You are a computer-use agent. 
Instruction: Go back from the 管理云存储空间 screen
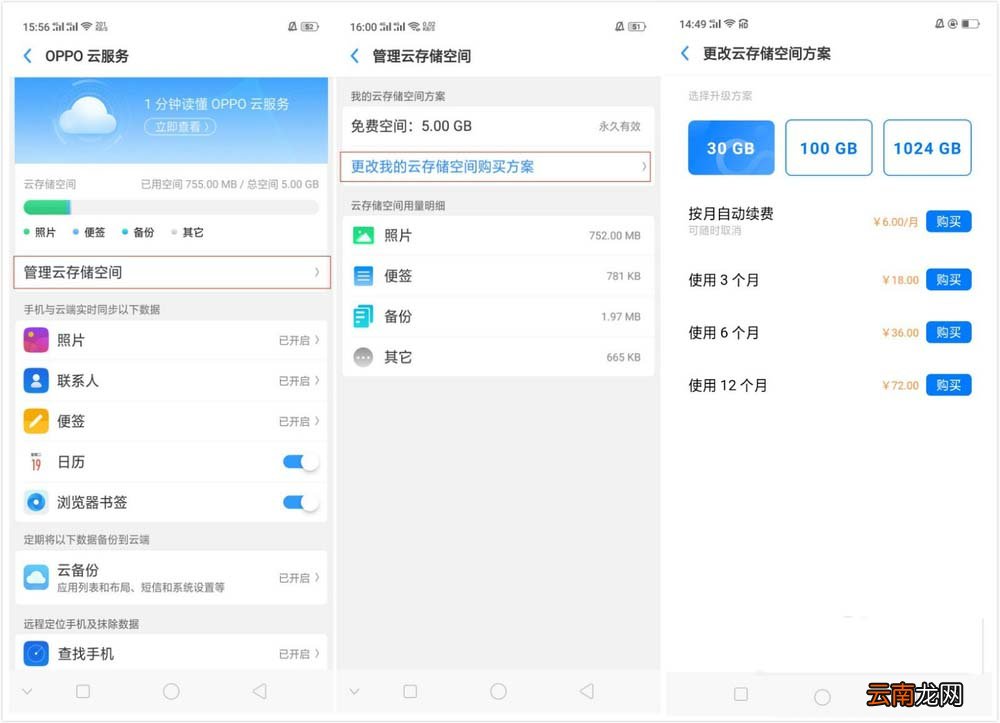tap(355, 56)
